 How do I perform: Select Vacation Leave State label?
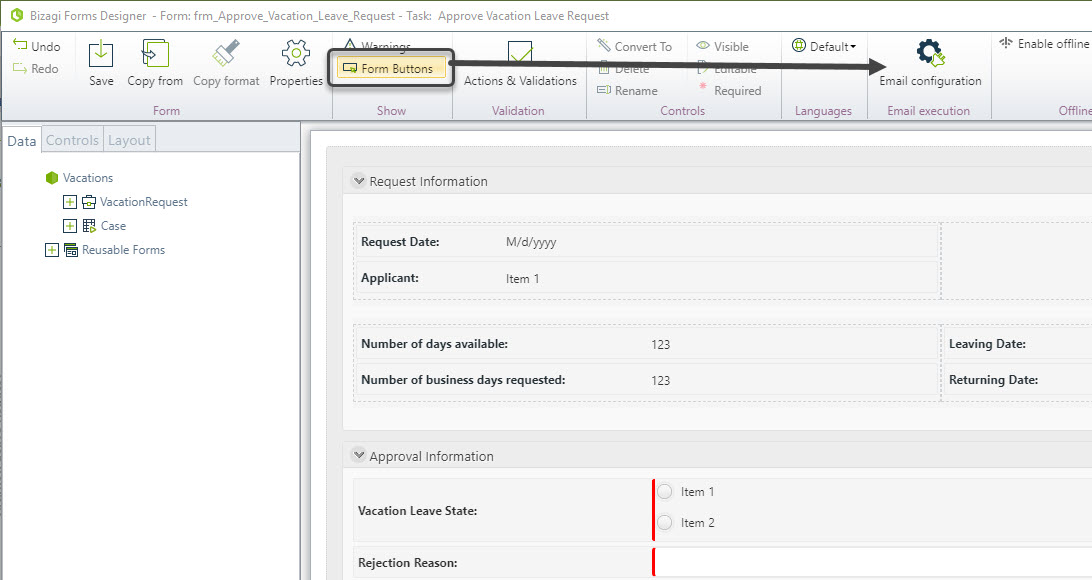click(417, 511)
